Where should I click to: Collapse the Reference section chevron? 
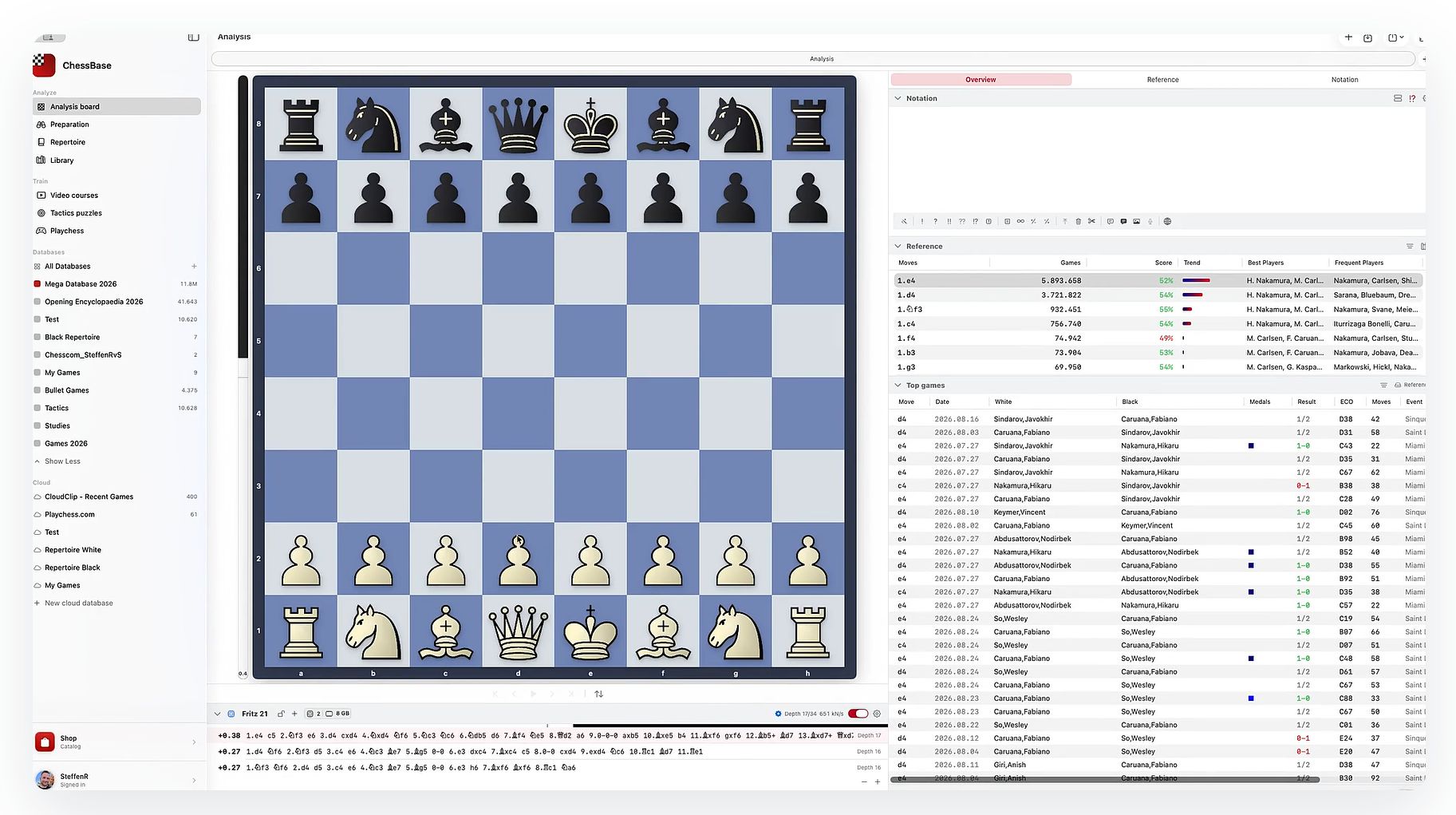898,246
